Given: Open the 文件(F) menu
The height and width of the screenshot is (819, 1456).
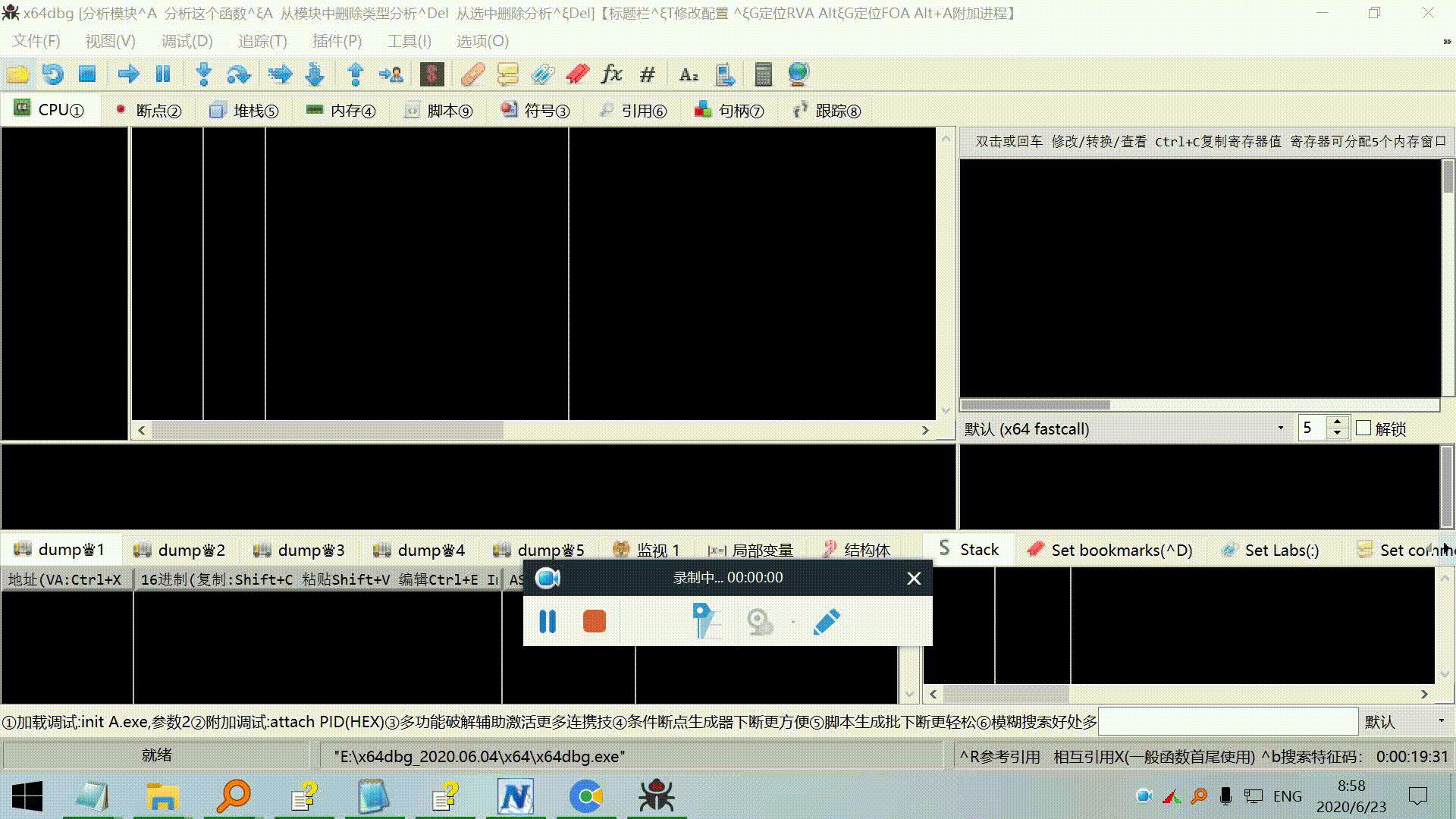Looking at the screenshot, I should (36, 41).
